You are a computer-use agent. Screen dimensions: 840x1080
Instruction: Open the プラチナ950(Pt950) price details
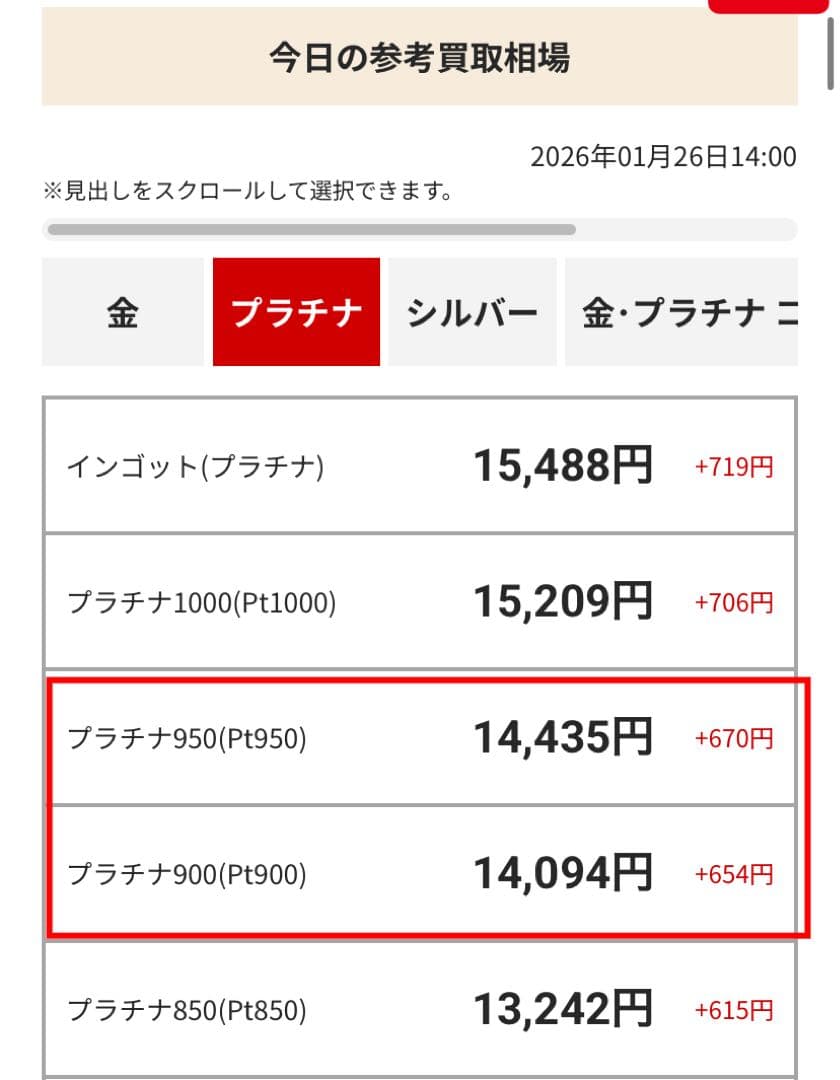(420, 739)
